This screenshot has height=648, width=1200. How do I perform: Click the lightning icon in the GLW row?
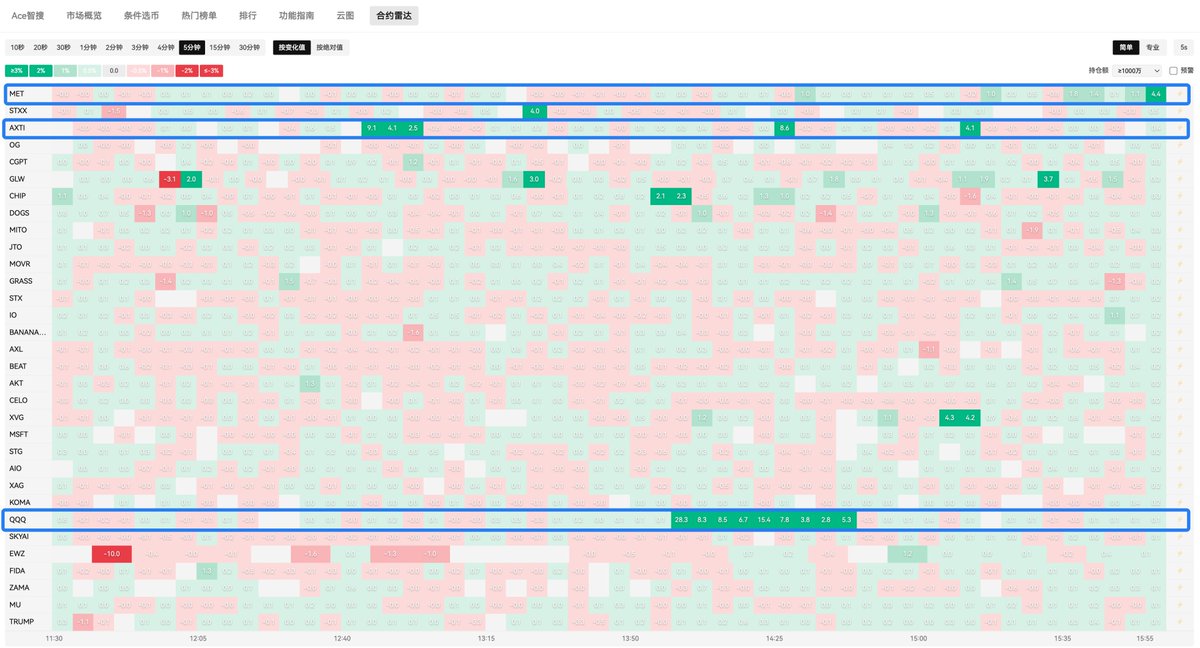point(1180,179)
